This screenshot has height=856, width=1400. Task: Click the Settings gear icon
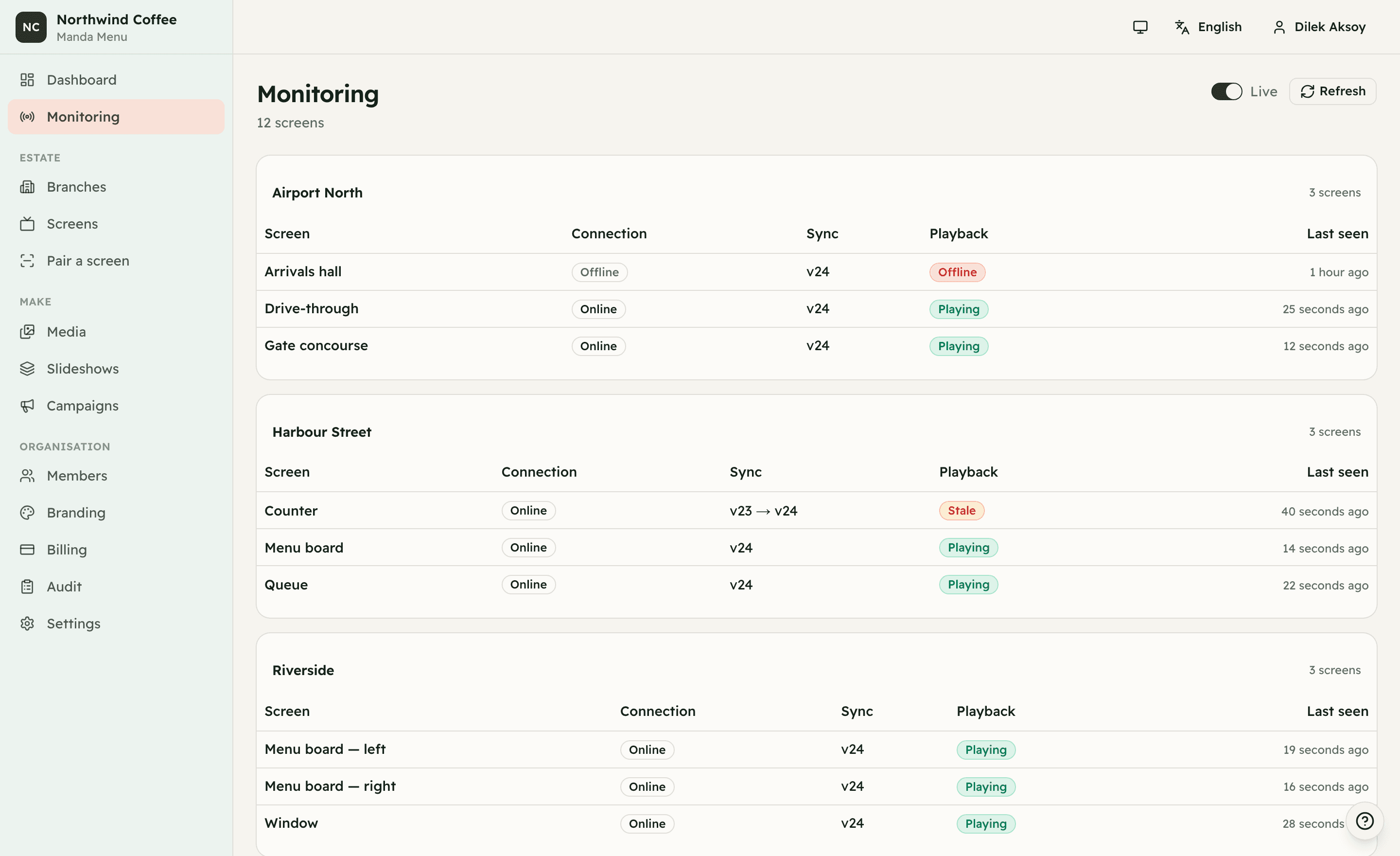pyautogui.click(x=27, y=624)
